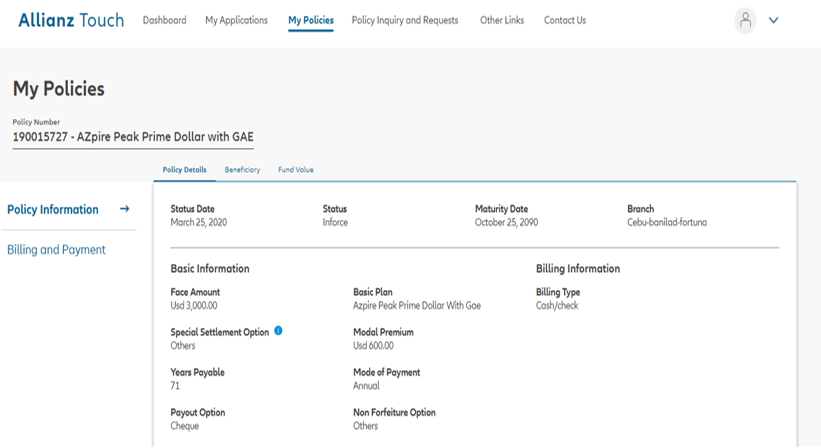Viewport: 821px width, 448px height.
Task: Select My Policies in the top navigation
Action: (x=311, y=20)
